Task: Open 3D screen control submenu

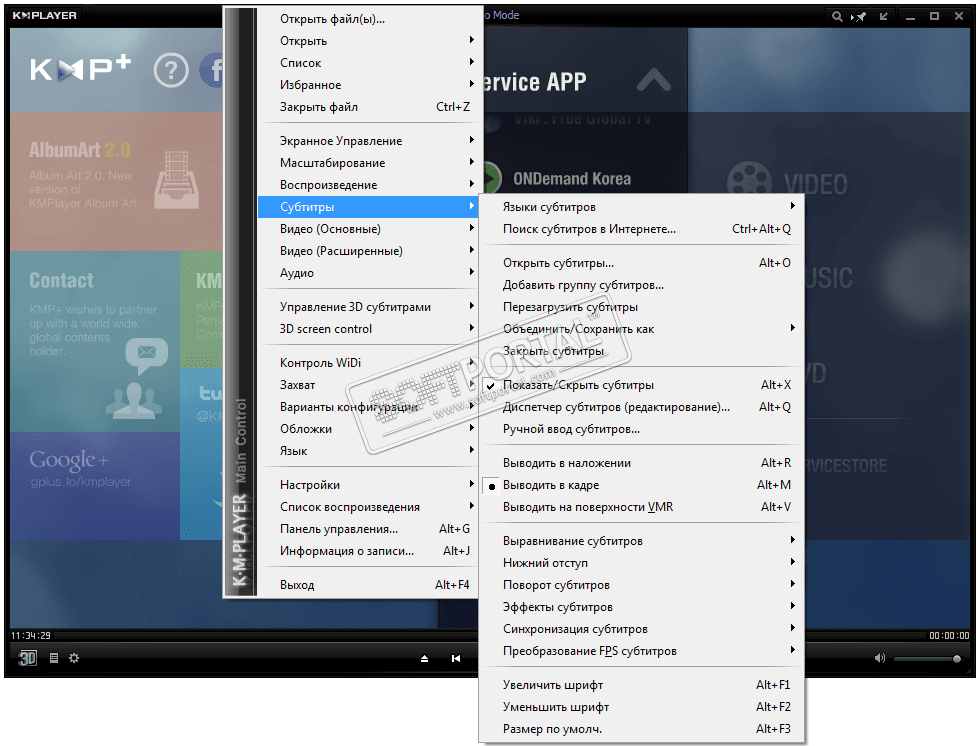Action: (367, 329)
